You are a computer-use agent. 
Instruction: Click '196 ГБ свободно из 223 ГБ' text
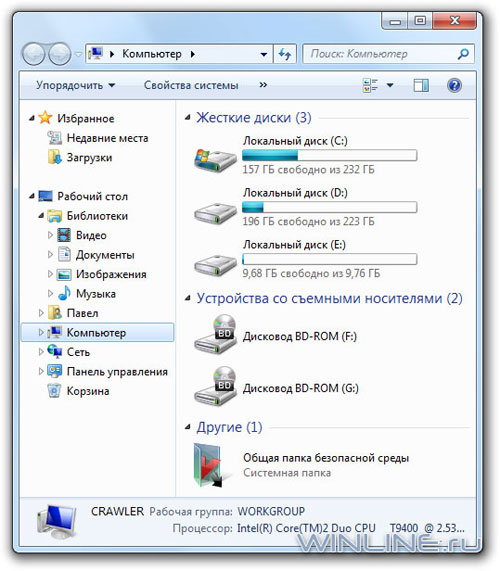pyautogui.click(x=308, y=221)
